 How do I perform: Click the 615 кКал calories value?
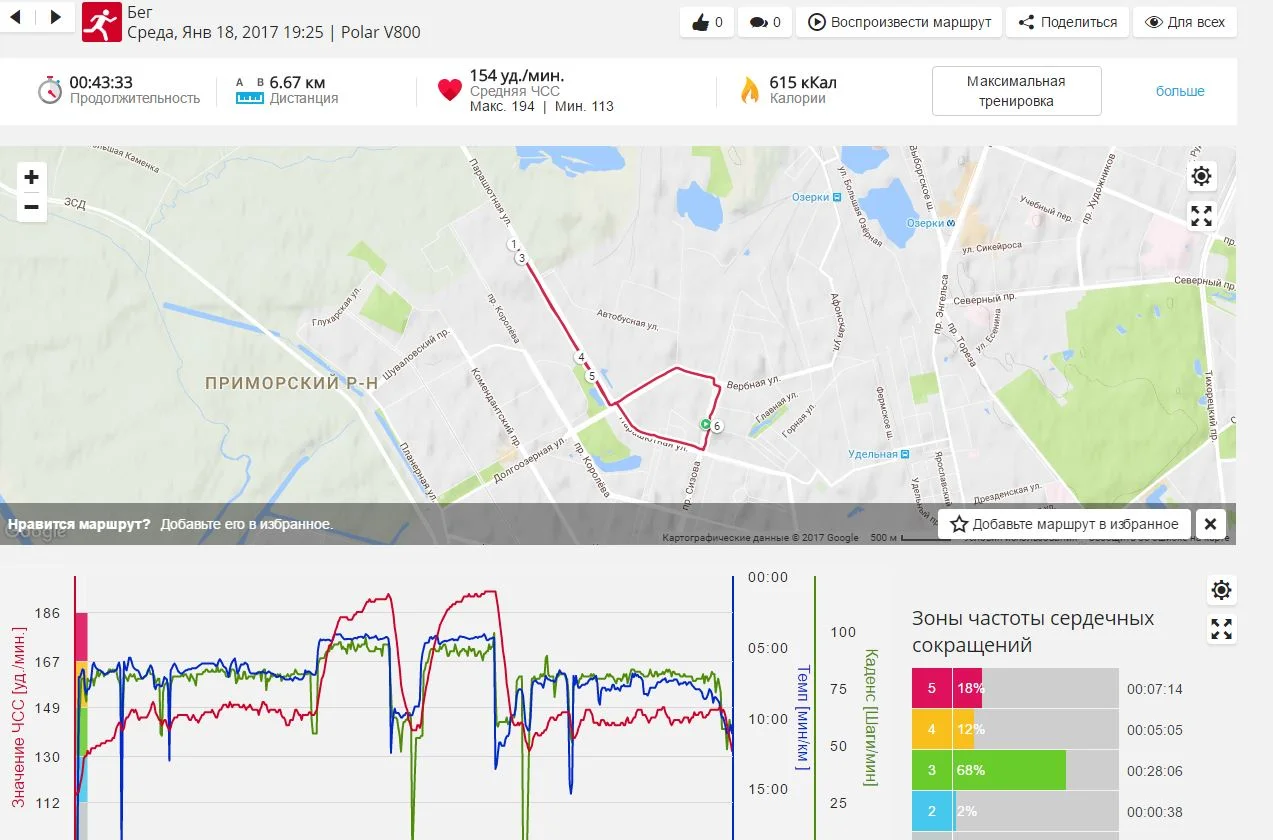(x=803, y=82)
